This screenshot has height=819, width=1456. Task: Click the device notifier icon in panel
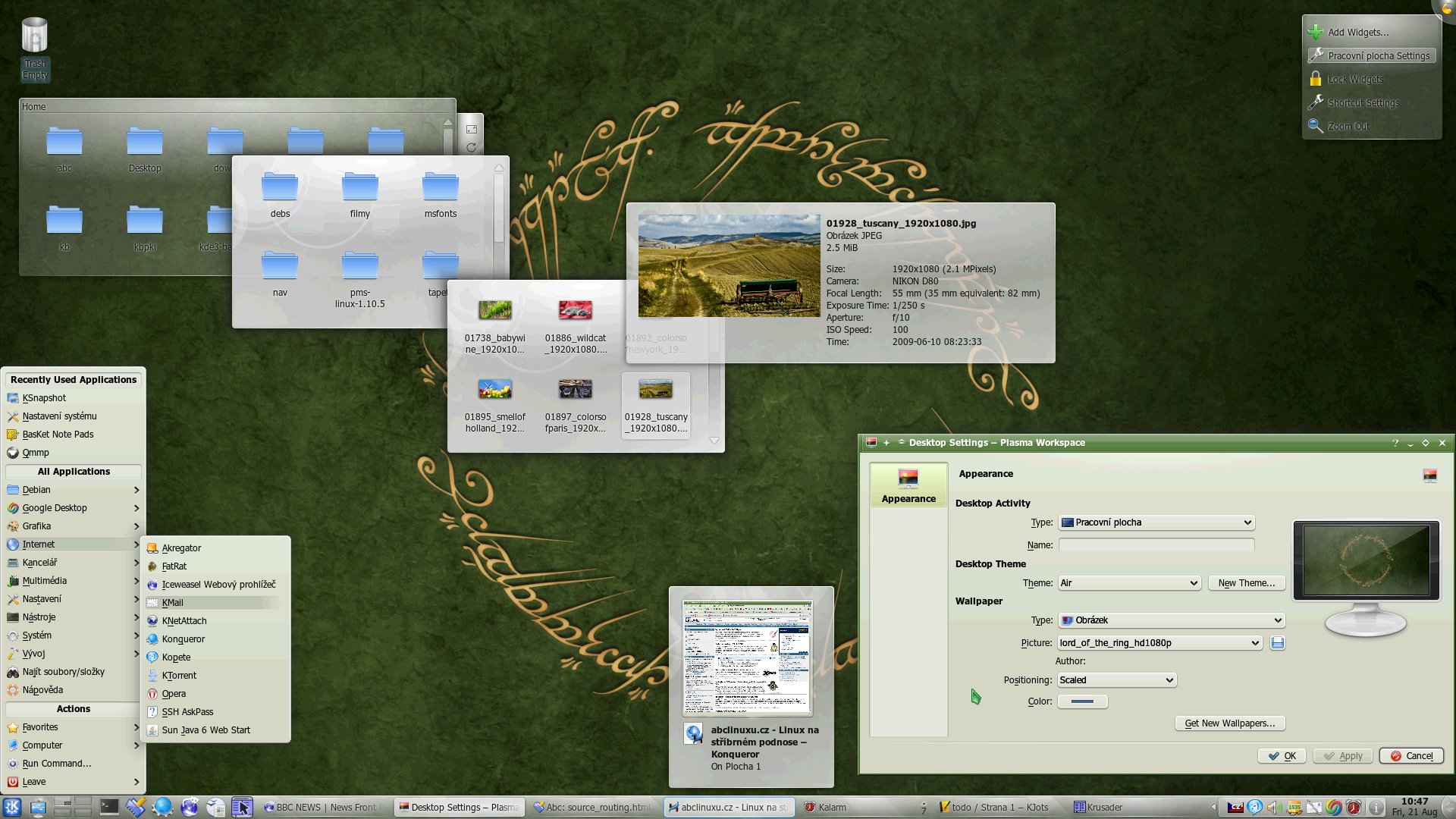pos(38,807)
